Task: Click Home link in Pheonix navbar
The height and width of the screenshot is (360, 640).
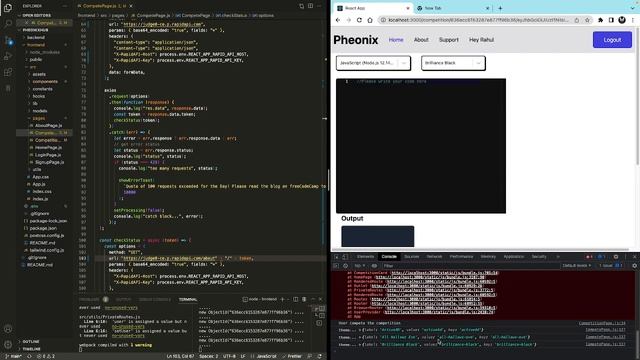Action: [x=396, y=40]
